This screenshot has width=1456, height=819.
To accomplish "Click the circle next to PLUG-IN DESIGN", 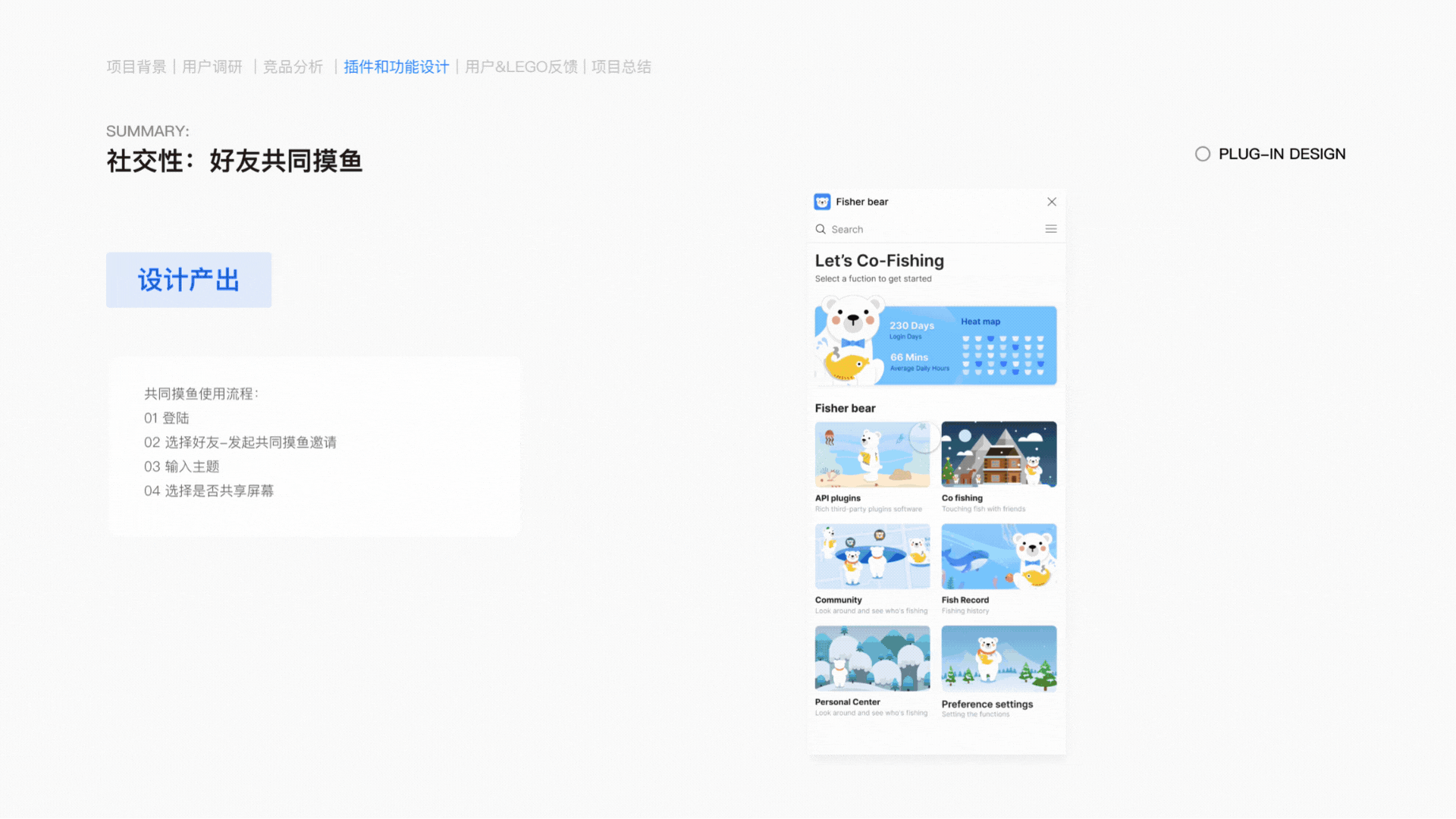I will tap(1202, 153).
